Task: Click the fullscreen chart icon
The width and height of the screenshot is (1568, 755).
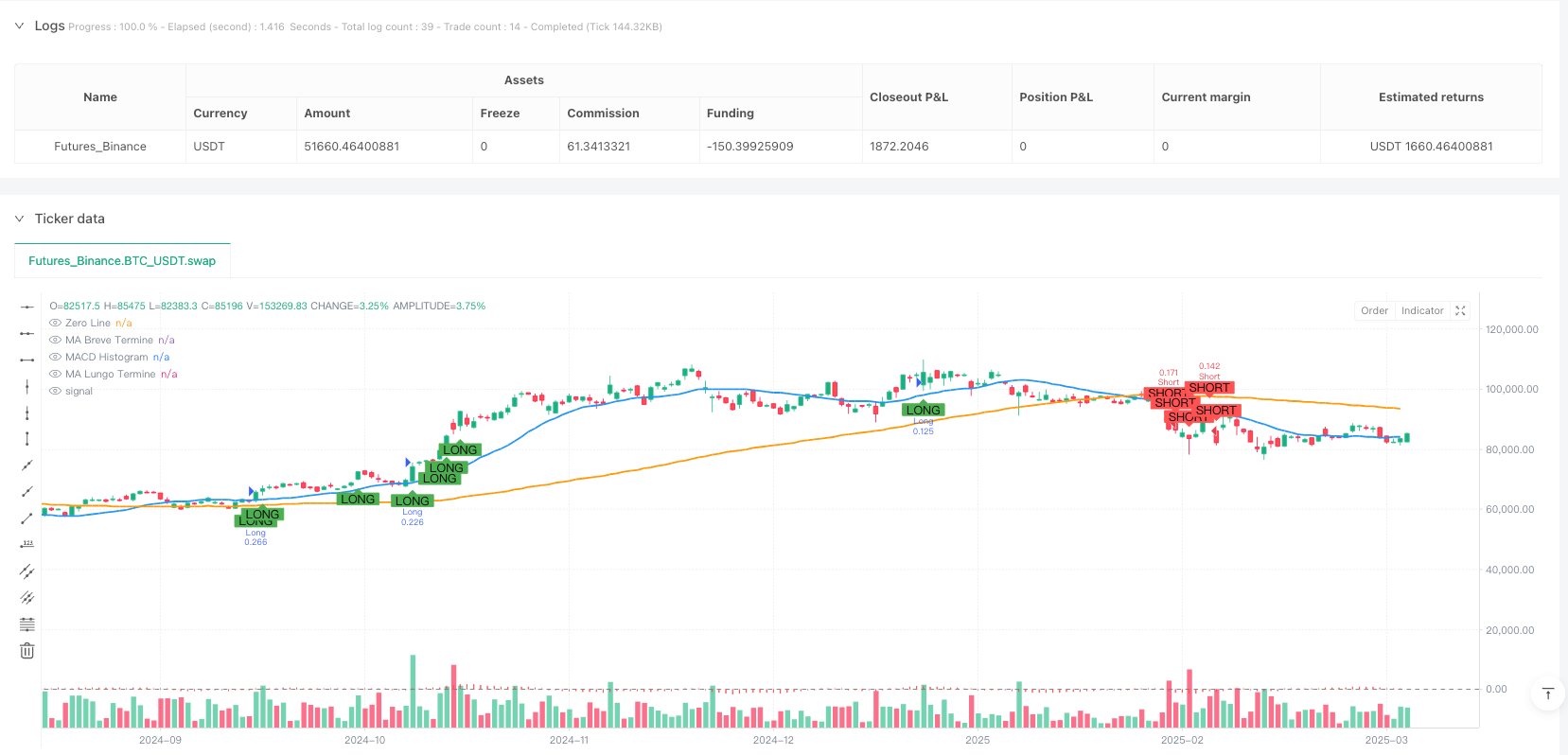Action: click(1460, 310)
